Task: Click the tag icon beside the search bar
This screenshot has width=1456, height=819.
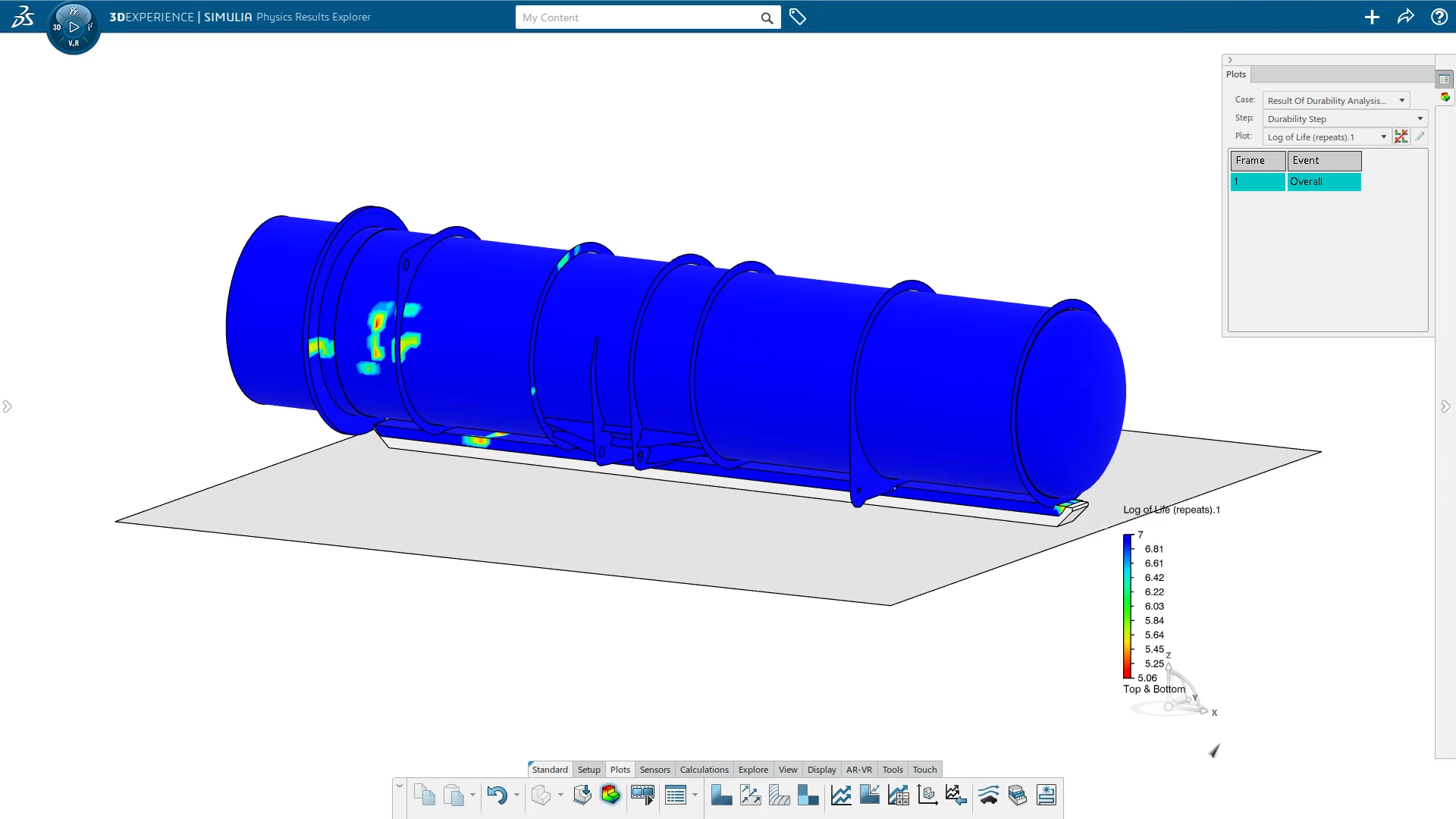Action: point(798,17)
